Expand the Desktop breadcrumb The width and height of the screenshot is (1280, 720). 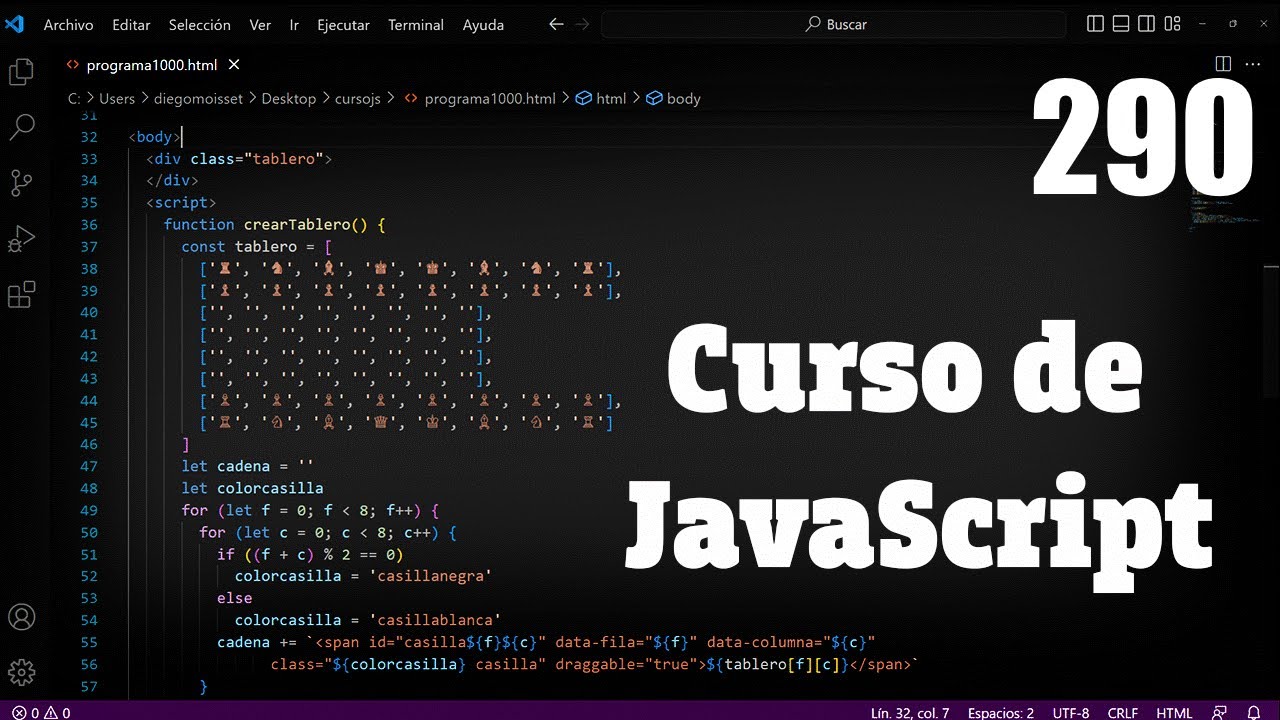point(289,98)
